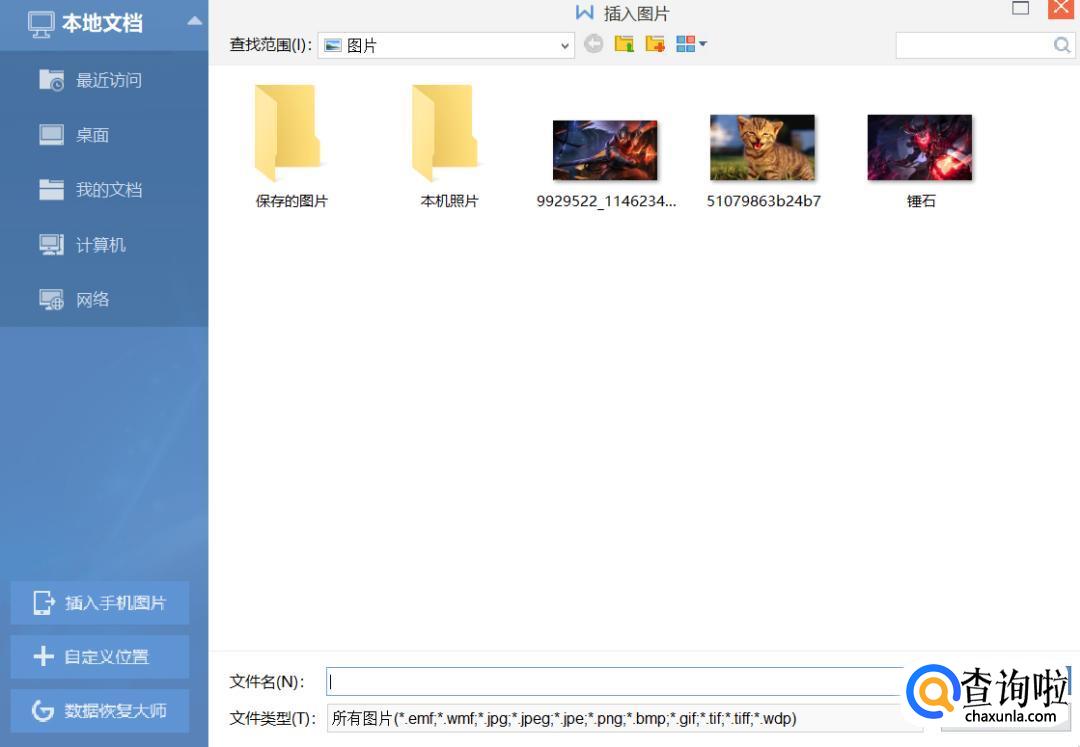Open 最近访问 in the sidebar
Viewport: 1080px width, 747px height.
[x=104, y=80]
